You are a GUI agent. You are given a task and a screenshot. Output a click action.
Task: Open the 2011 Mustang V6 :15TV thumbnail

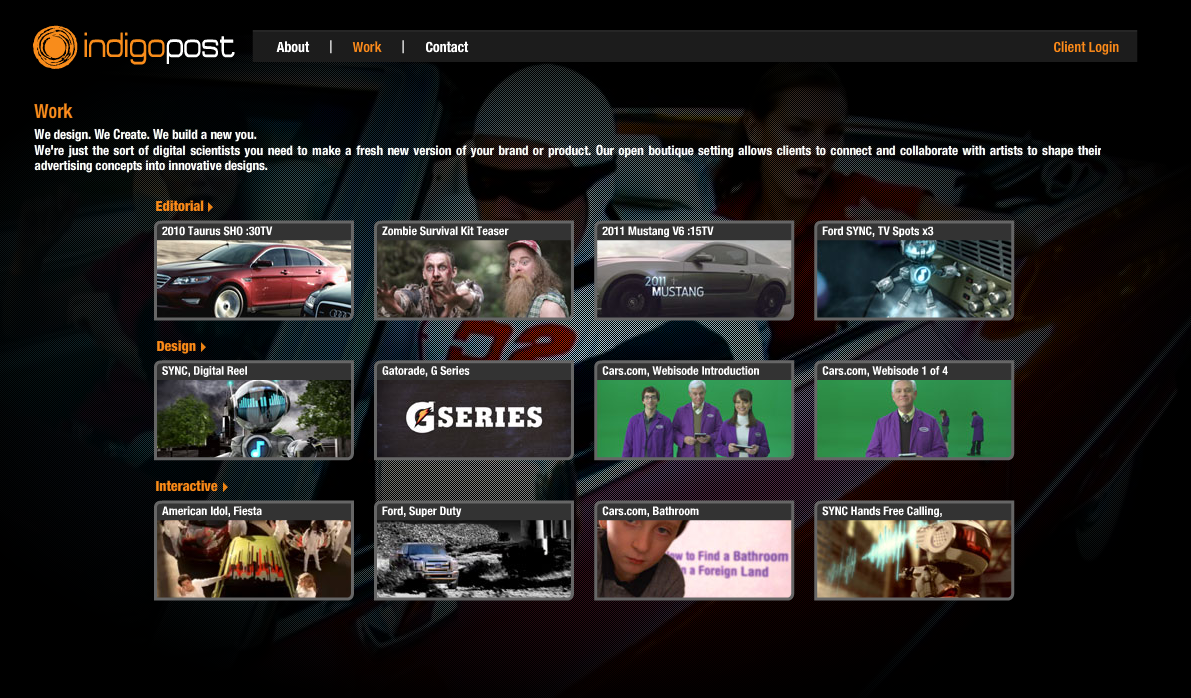click(694, 270)
